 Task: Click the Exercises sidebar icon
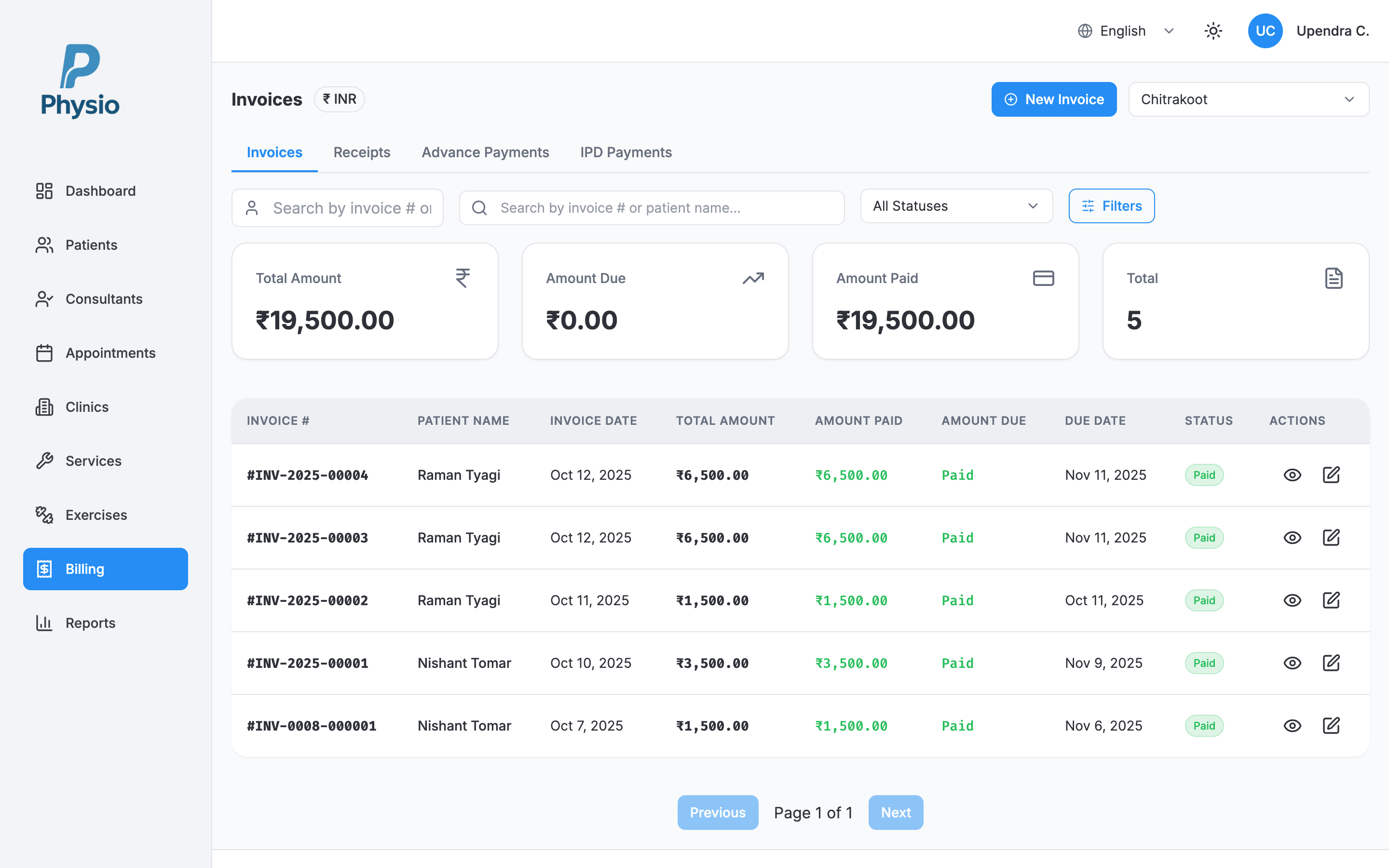pyautogui.click(x=44, y=515)
